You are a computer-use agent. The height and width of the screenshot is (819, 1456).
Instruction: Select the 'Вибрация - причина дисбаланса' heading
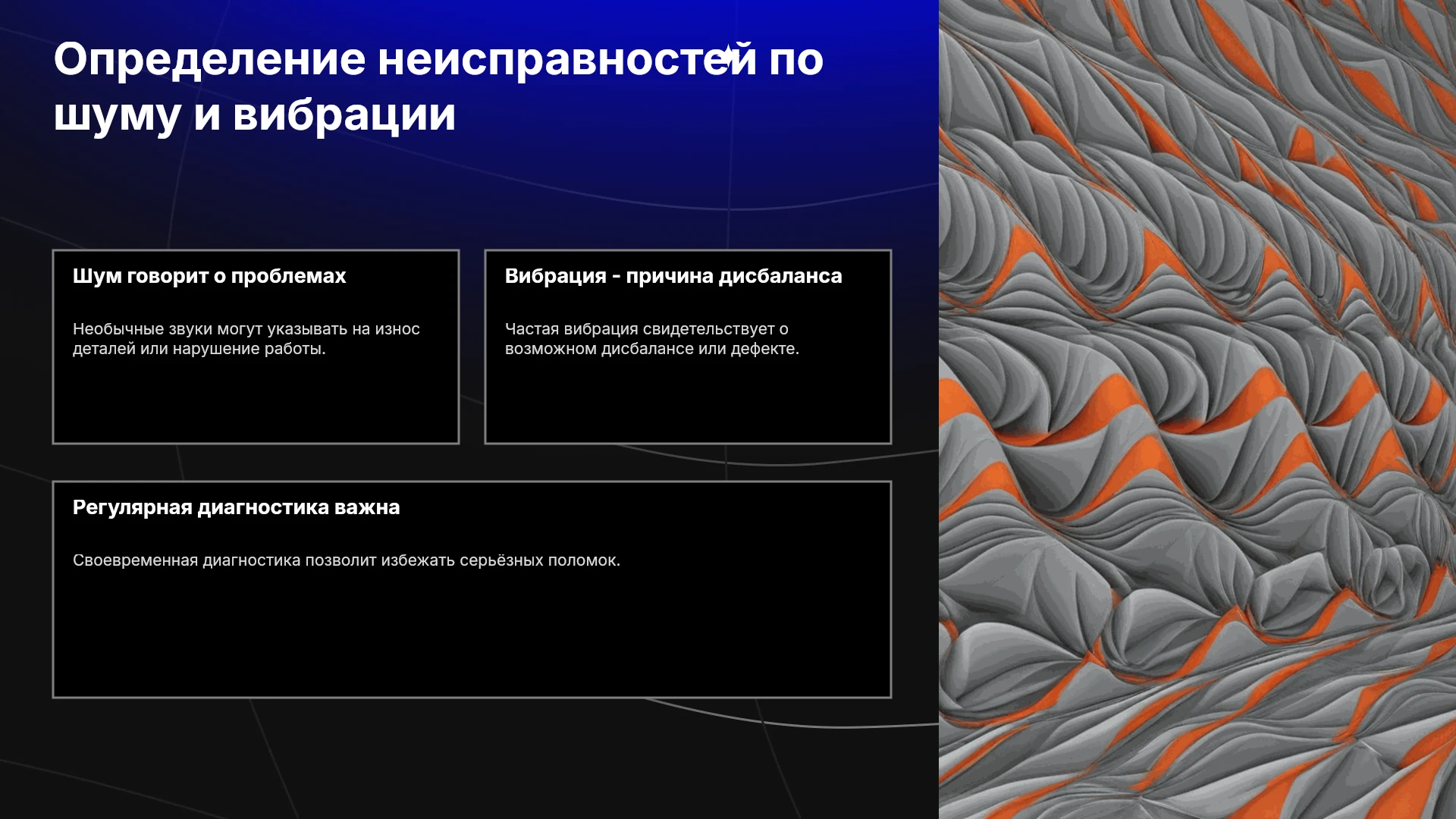coord(673,276)
